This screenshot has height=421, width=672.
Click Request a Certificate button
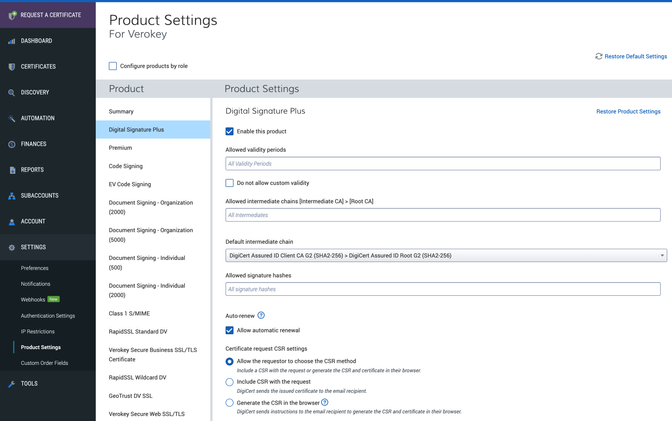coord(48,15)
